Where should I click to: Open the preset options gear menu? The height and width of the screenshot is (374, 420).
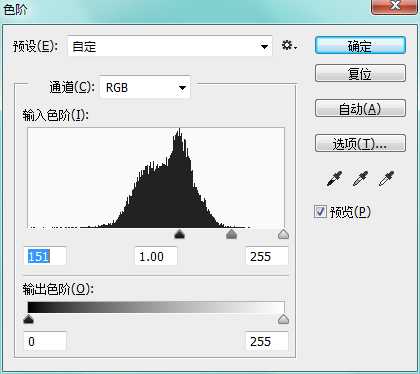pos(289,45)
